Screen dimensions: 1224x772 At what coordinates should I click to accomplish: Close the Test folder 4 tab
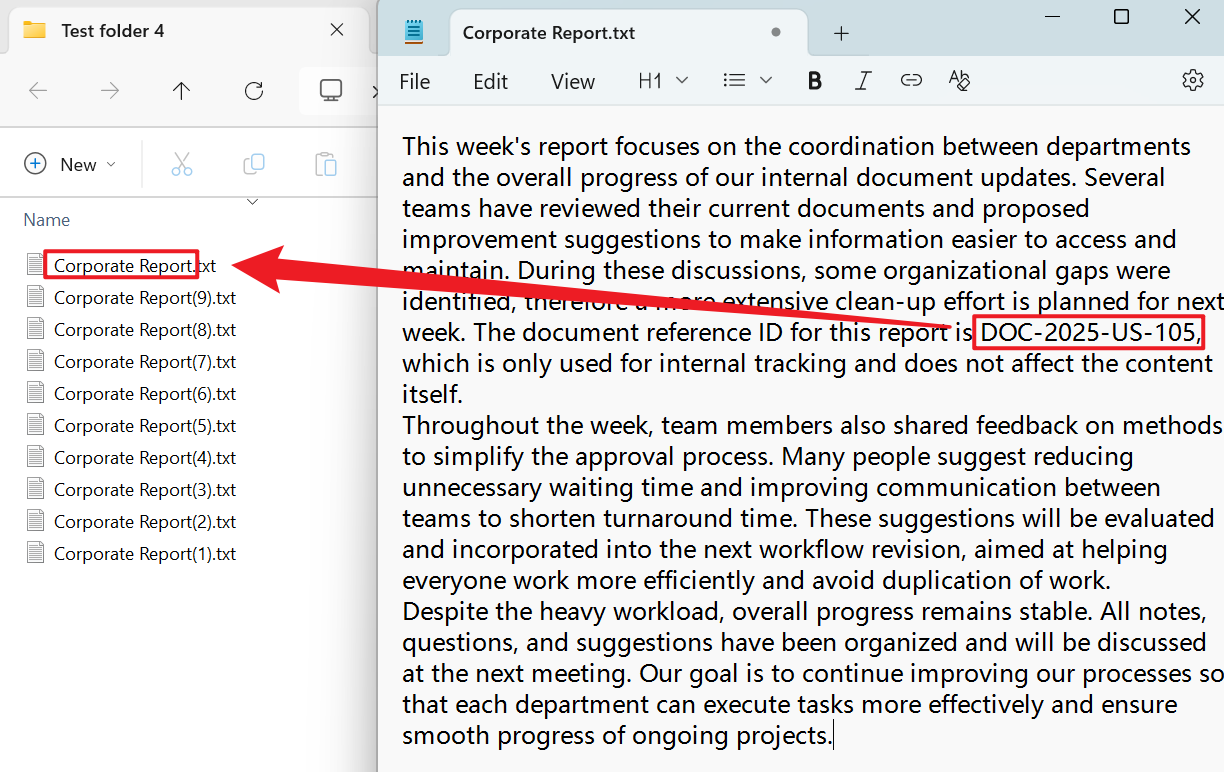click(x=338, y=30)
